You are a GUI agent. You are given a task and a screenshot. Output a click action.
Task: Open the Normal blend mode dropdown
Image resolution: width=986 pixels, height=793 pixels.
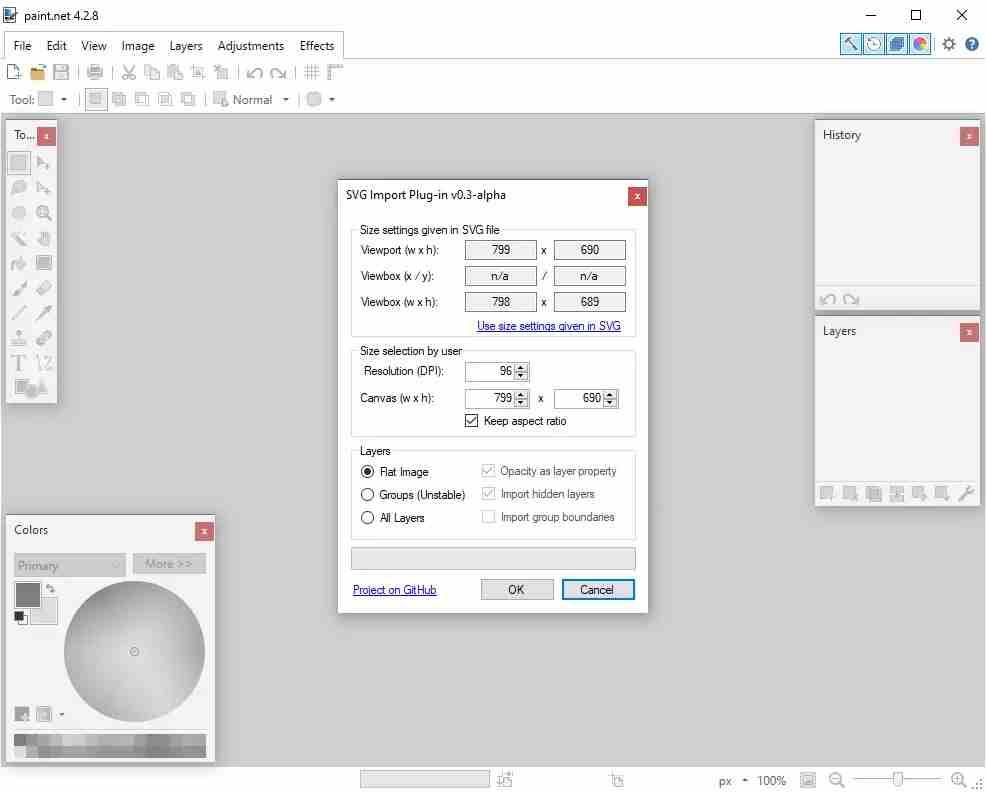[x=285, y=99]
